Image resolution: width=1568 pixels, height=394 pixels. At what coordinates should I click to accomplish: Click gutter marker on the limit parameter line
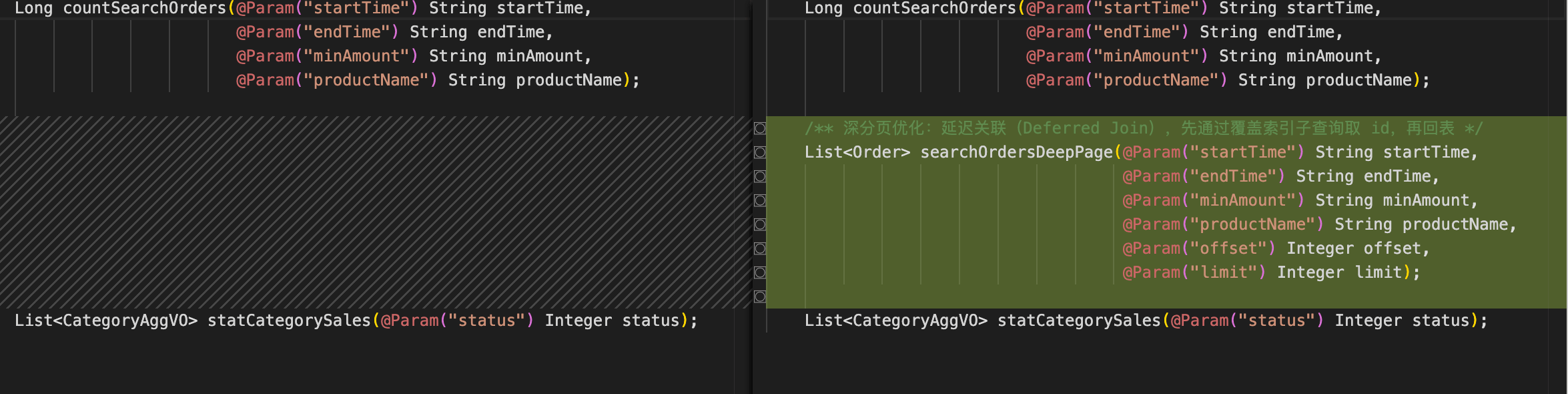(x=759, y=272)
